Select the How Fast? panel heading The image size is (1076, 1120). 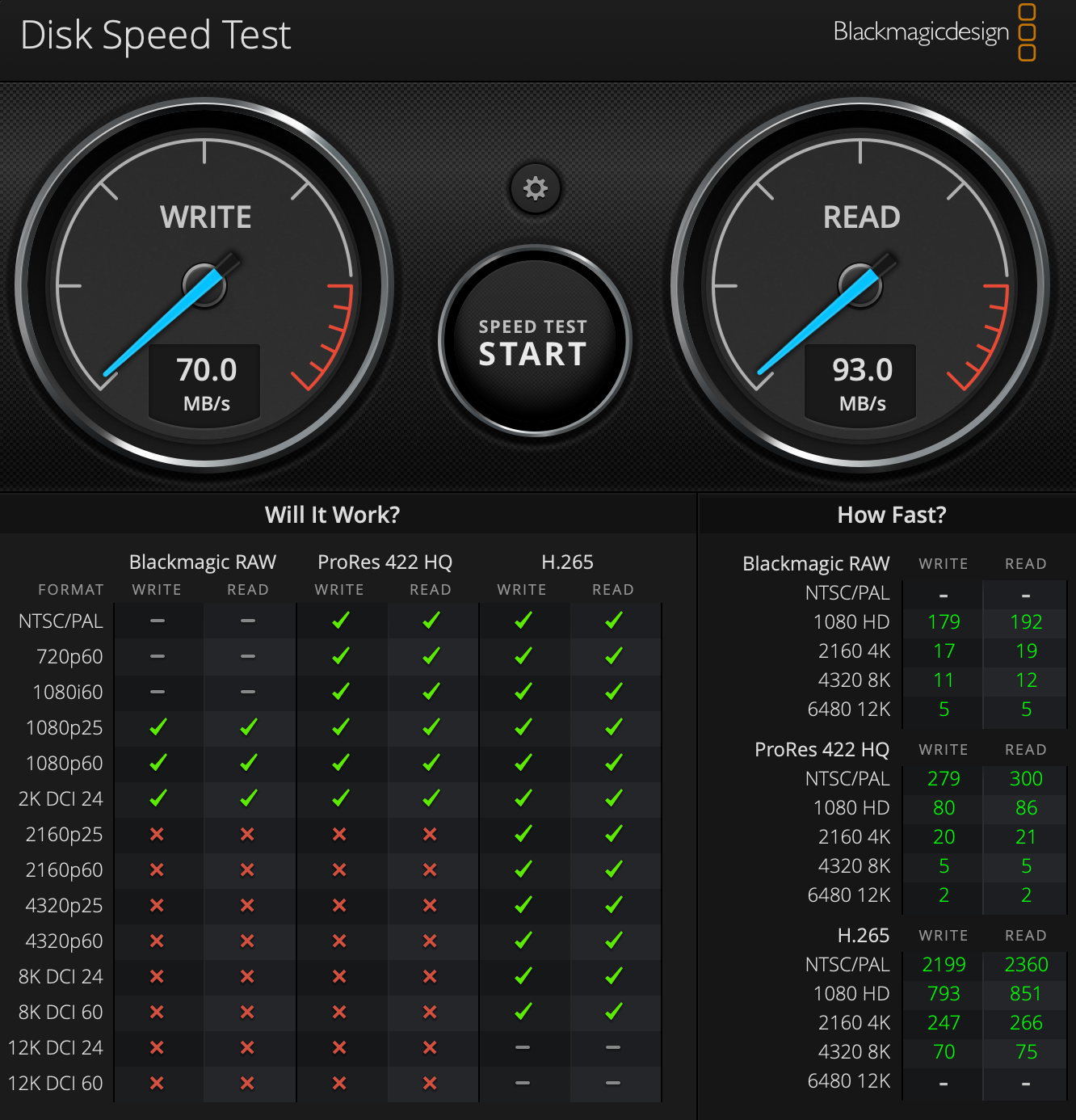pos(891,515)
